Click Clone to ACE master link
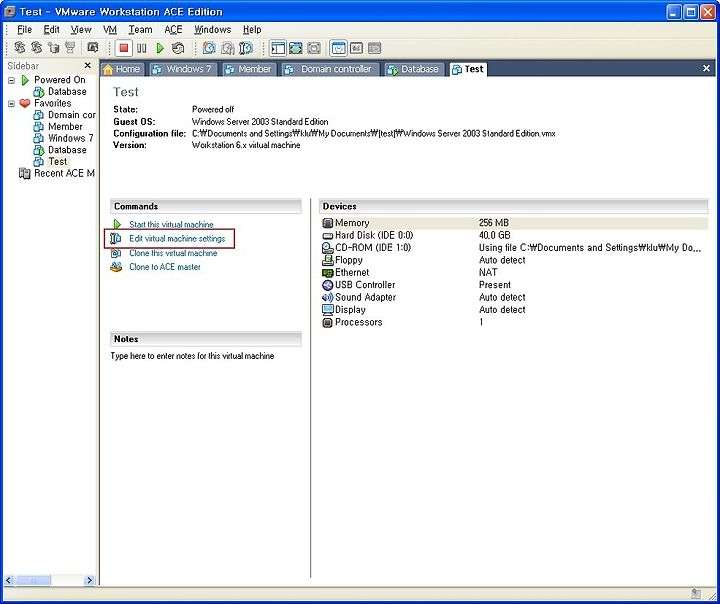 [x=165, y=267]
